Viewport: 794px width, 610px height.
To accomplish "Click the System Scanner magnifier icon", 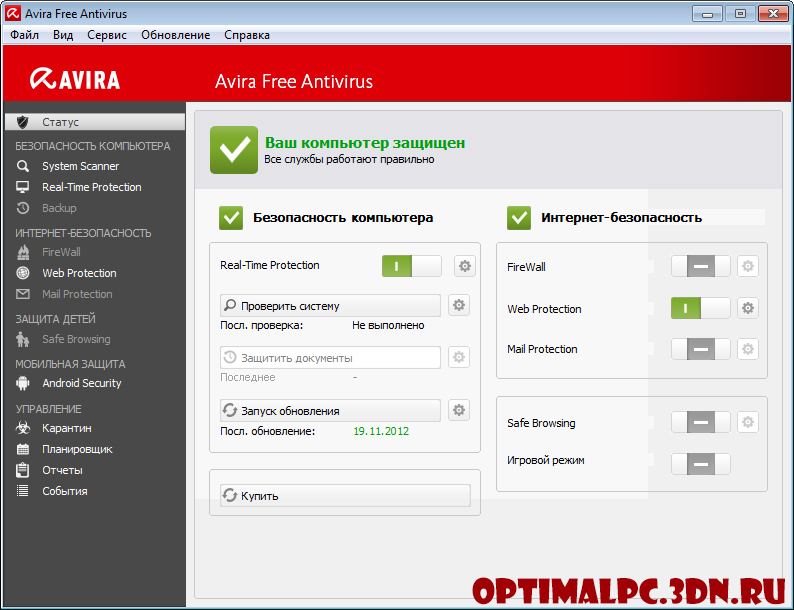I will click(x=23, y=166).
